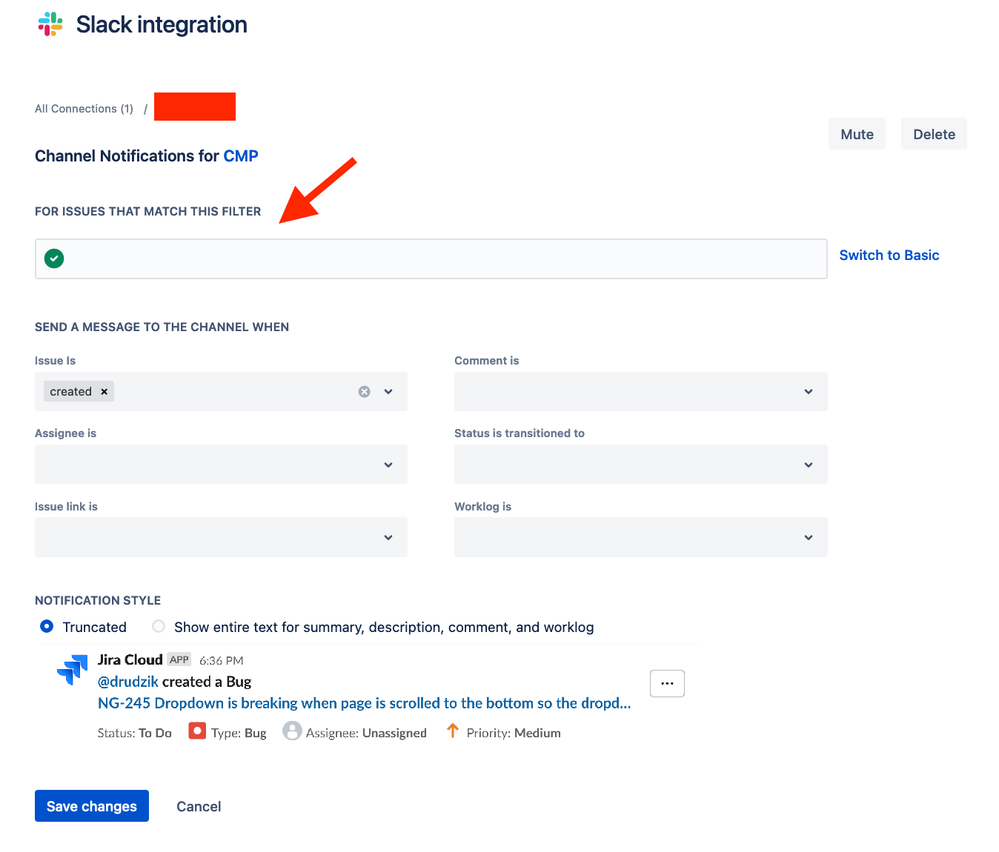Expand the Issue Is dropdown arrow

[389, 392]
